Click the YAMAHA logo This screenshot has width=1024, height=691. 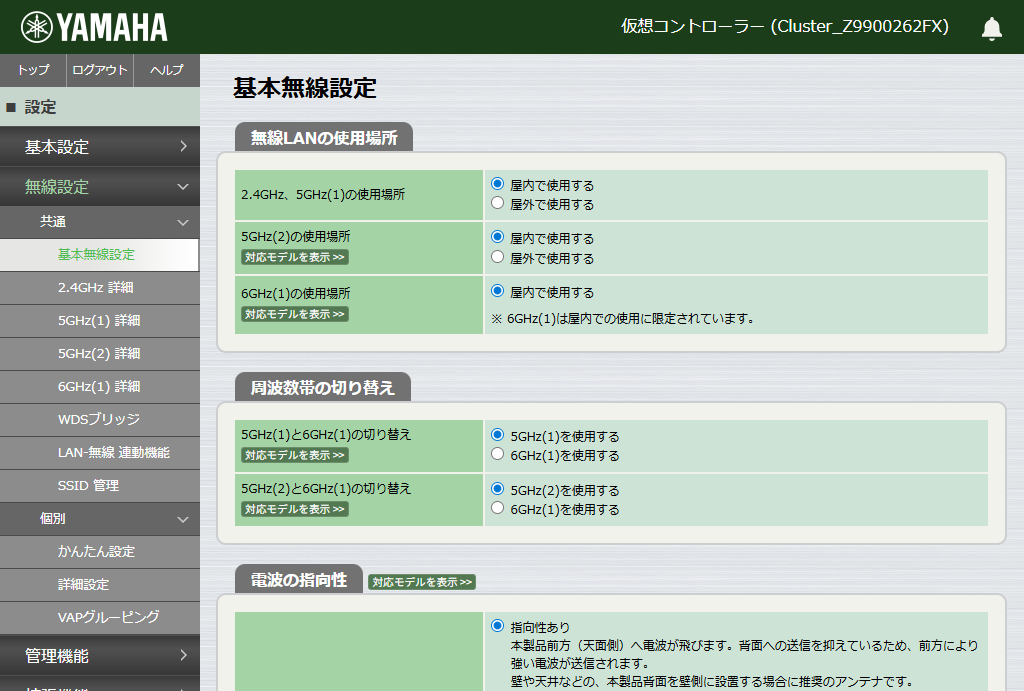click(x=94, y=27)
